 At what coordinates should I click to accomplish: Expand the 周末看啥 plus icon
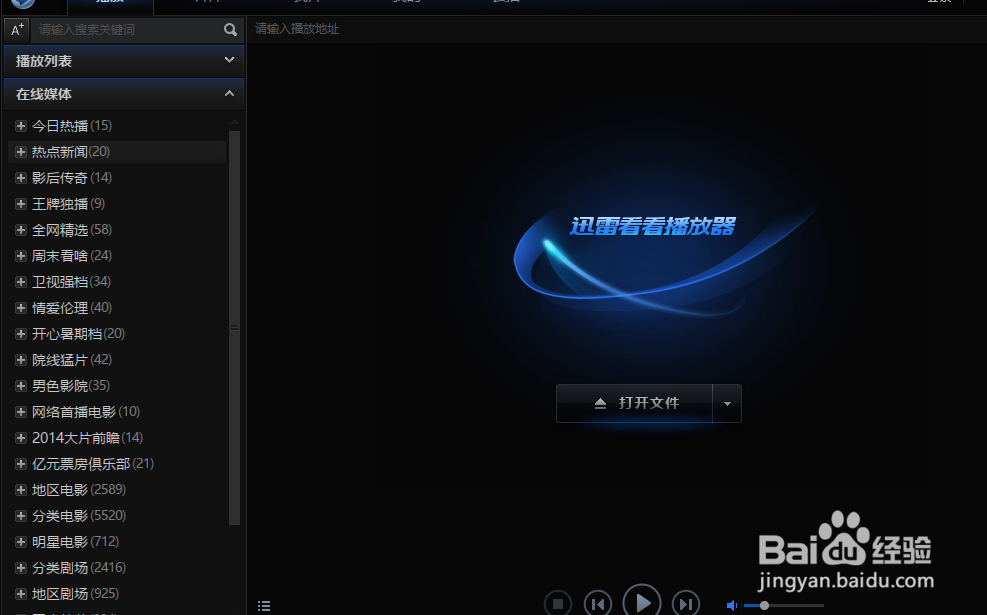(x=21, y=256)
